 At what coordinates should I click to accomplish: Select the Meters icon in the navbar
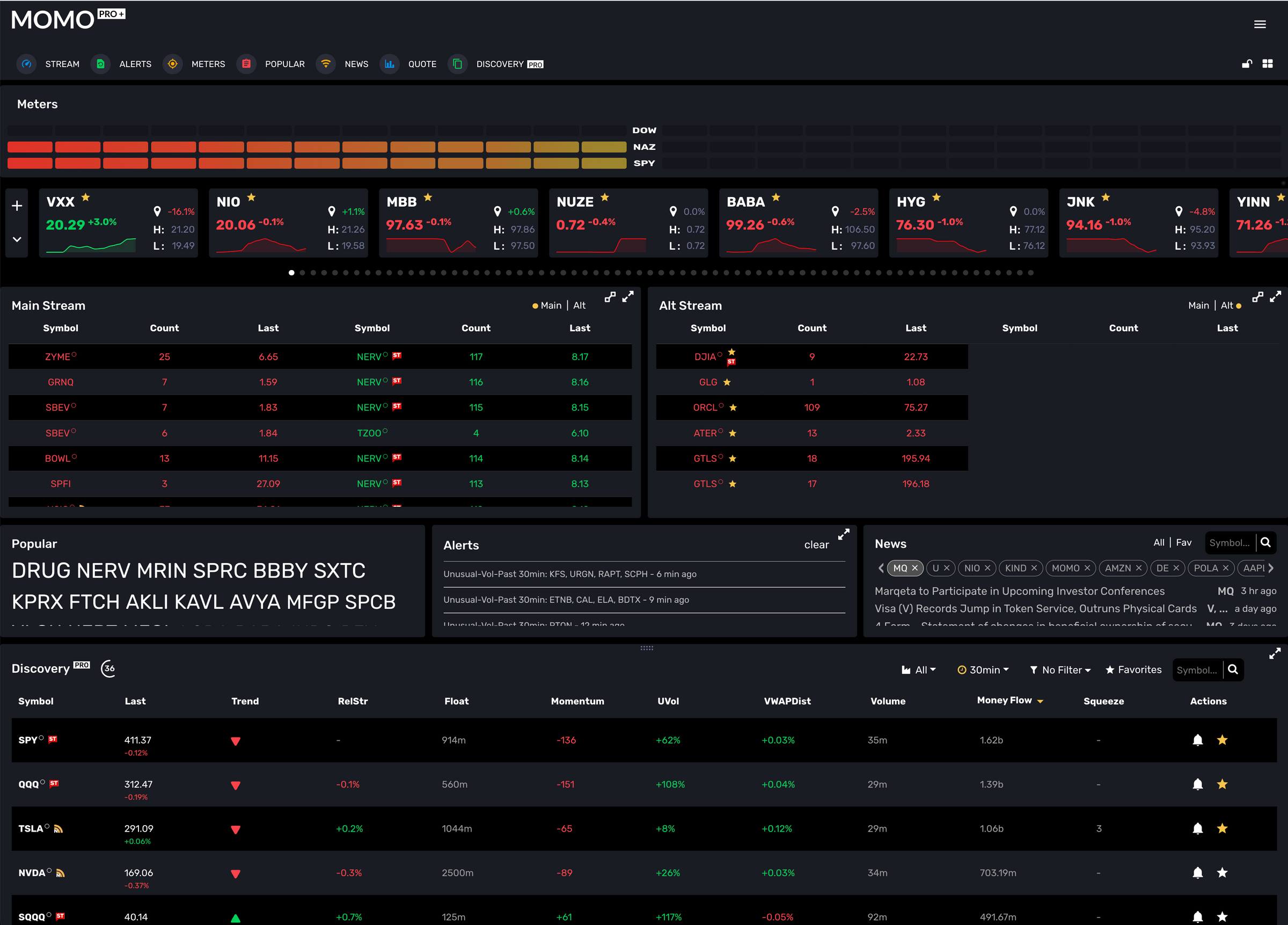[172, 64]
